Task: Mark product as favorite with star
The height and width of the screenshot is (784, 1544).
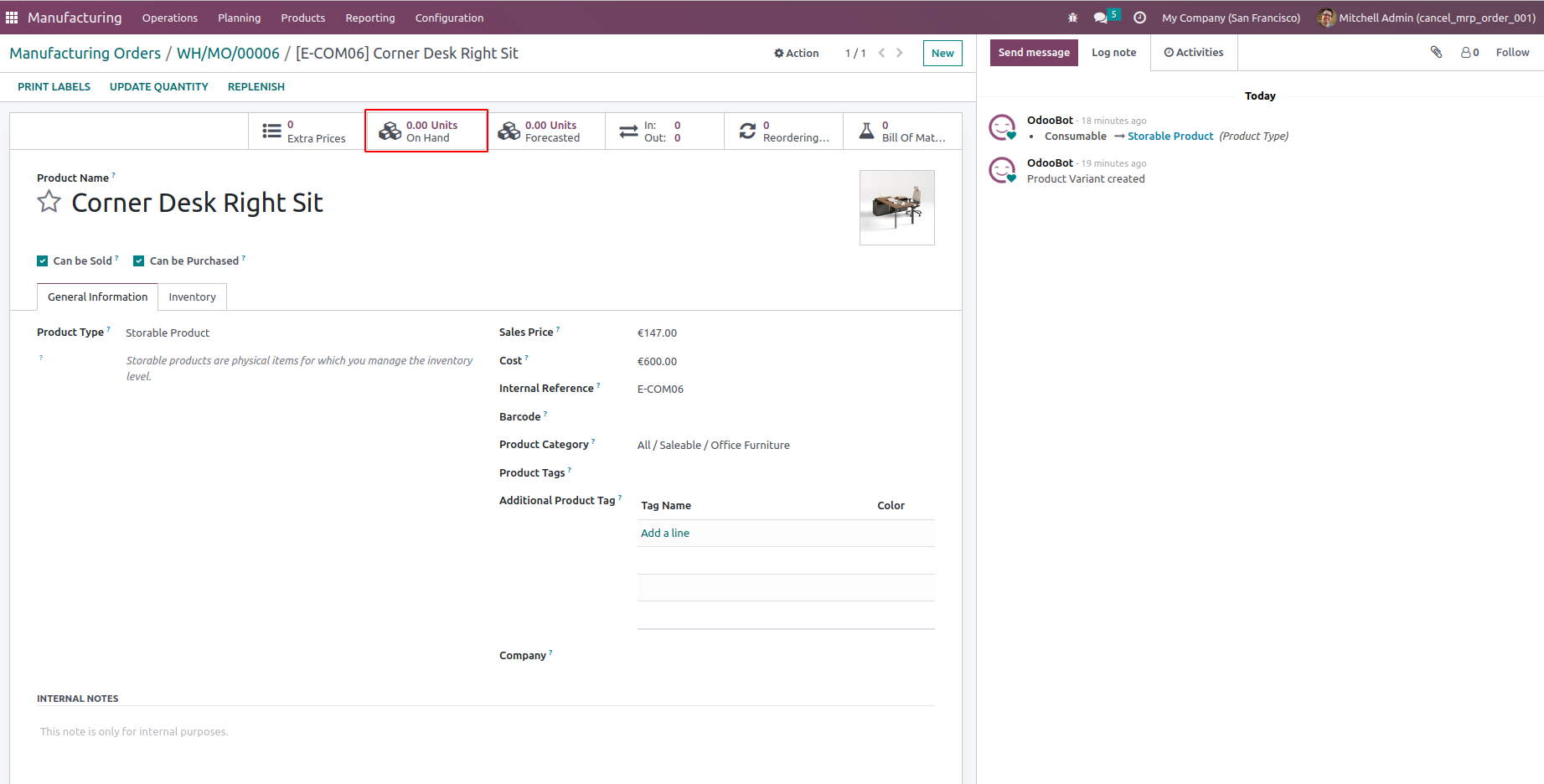Action: (x=49, y=203)
